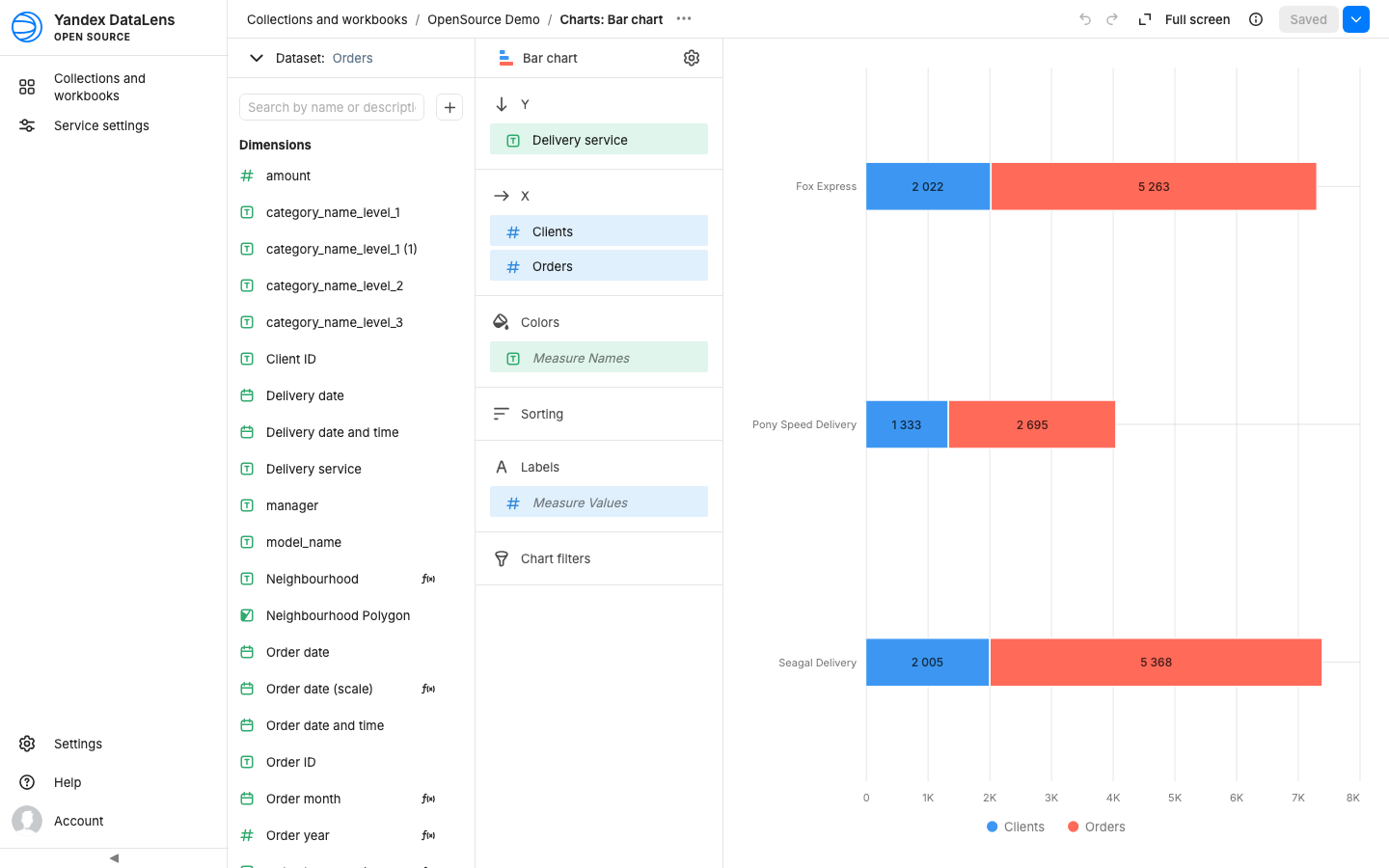The height and width of the screenshot is (868, 1389).
Task: Toggle the Orders series in the legend
Action: tap(1096, 827)
